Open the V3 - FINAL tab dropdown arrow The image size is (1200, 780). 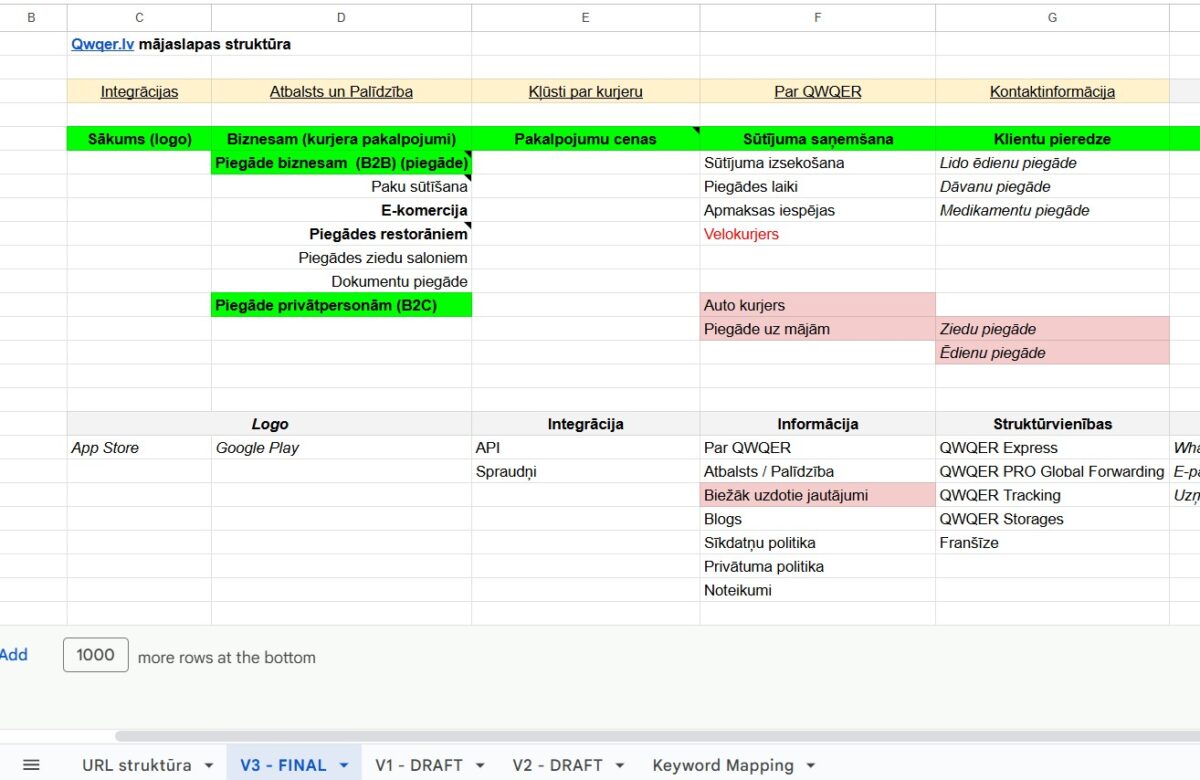coord(344,765)
